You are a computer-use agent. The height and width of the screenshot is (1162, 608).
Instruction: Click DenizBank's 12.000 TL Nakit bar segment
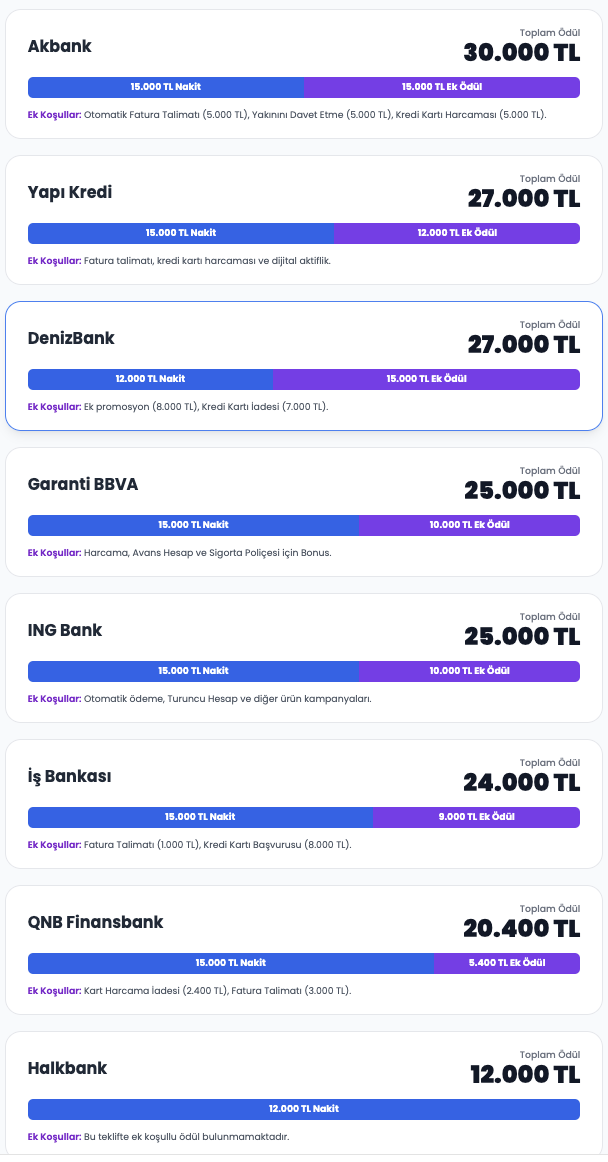pos(151,379)
